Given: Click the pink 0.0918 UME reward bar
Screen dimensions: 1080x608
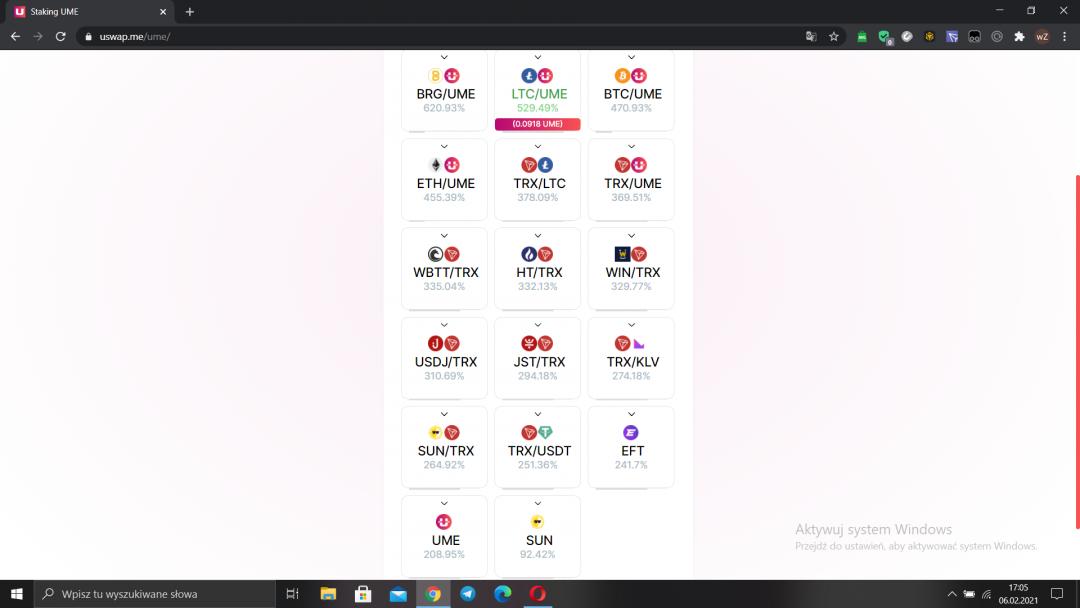Looking at the screenshot, I should [538, 124].
